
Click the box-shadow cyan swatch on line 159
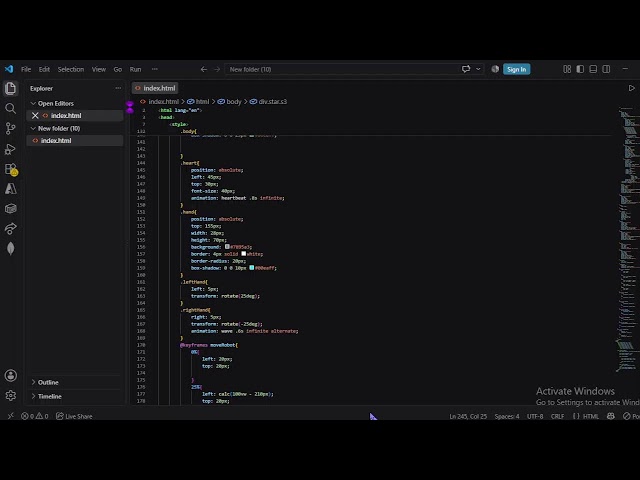point(252,268)
